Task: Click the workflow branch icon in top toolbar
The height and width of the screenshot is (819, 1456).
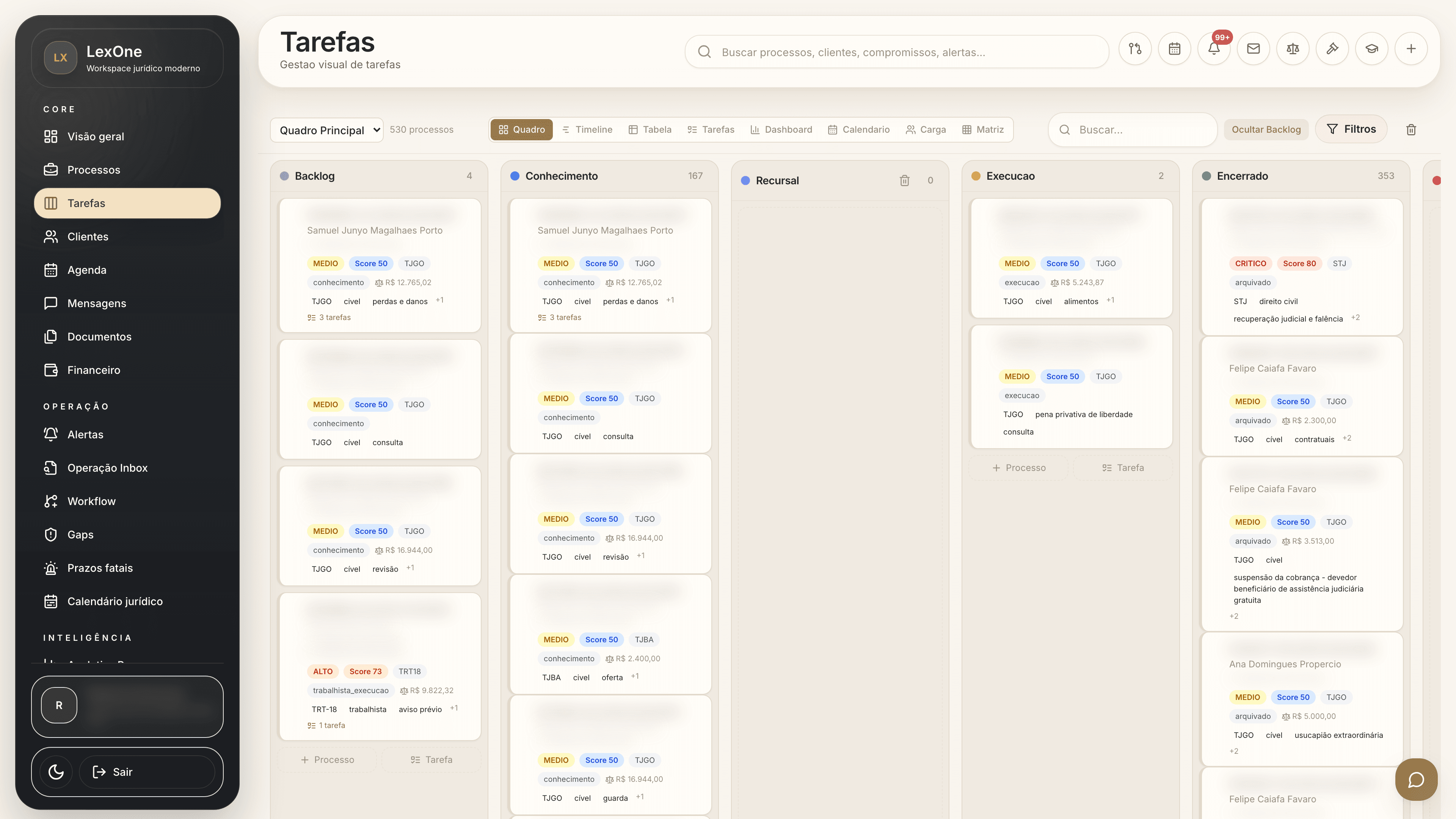Action: pyautogui.click(x=1135, y=49)
